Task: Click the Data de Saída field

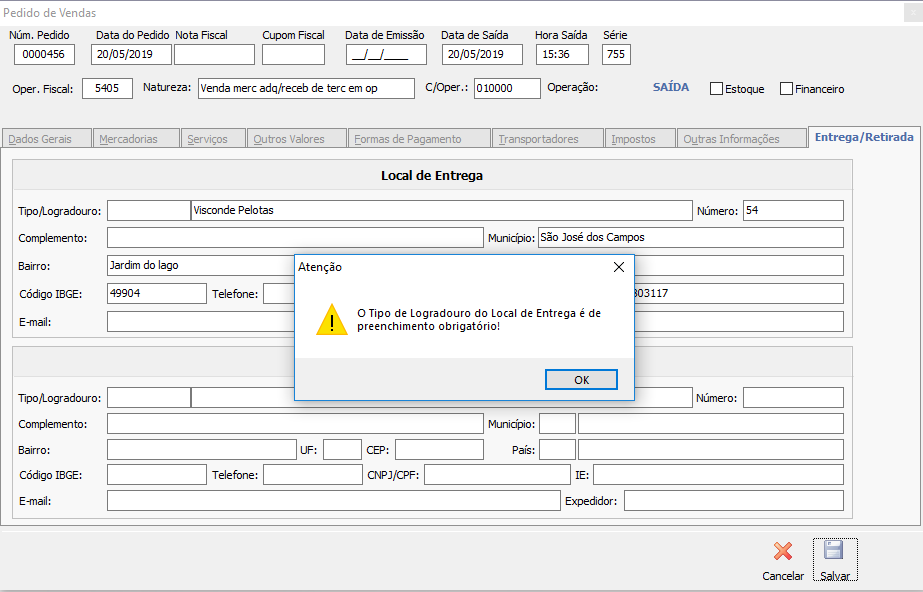Action: [482, 55]
